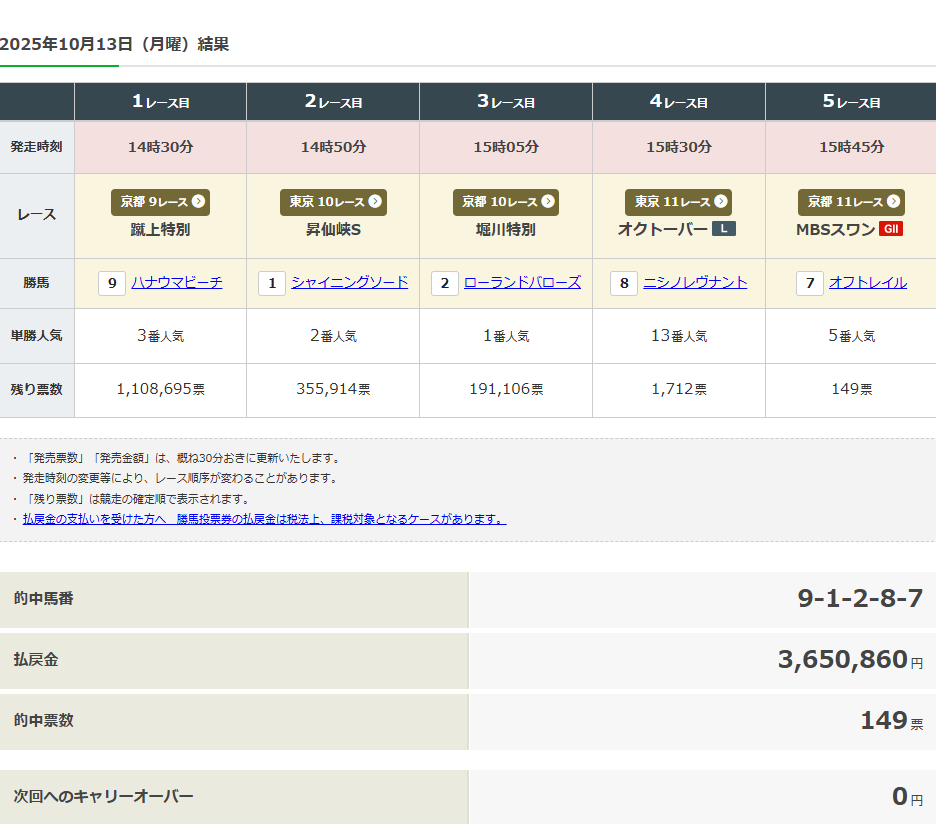This screenshot has width=936, height=824.
Task: Click the L badge next to オクトーバー
Action: click(723, 229)
